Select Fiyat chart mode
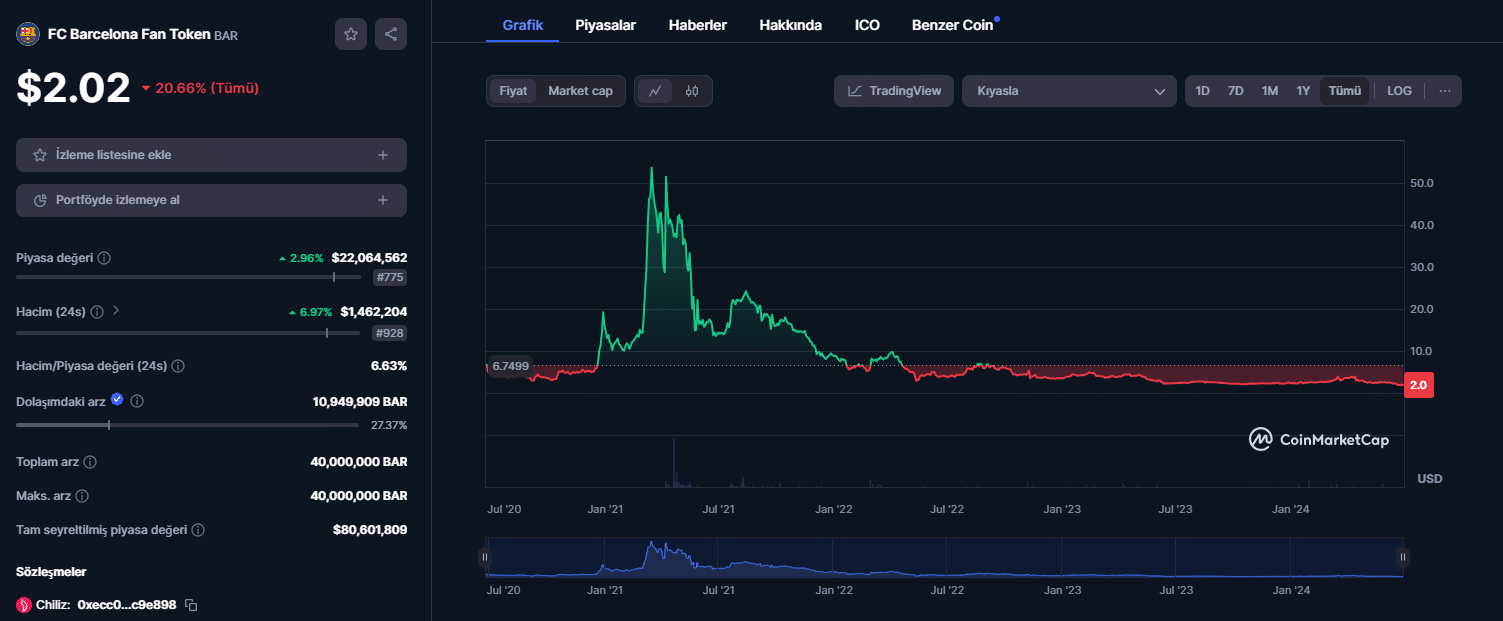 (x=513, y=91)
